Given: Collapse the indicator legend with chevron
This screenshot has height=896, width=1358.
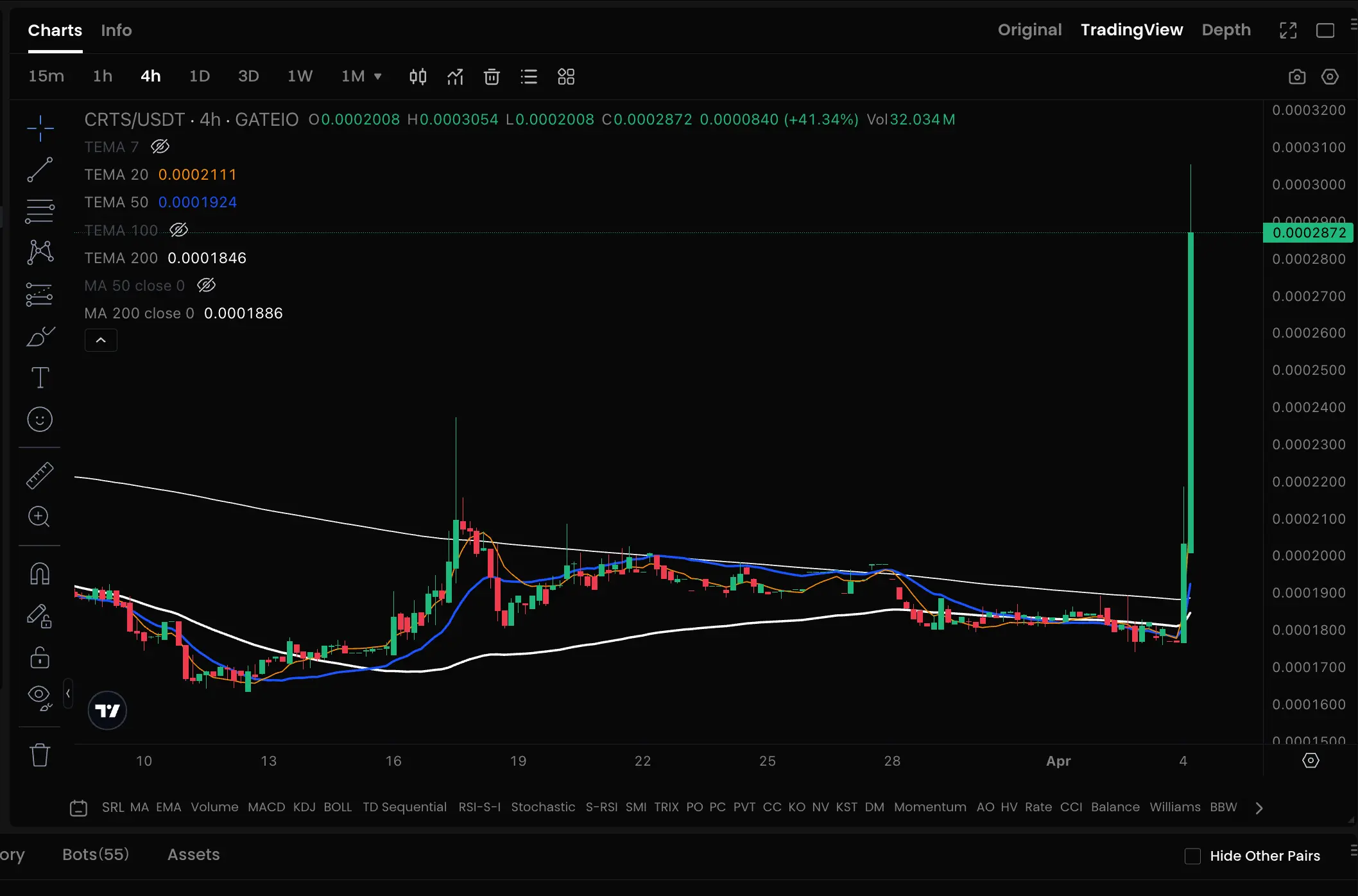Looking at the screenshot, I should coord(101,340).
